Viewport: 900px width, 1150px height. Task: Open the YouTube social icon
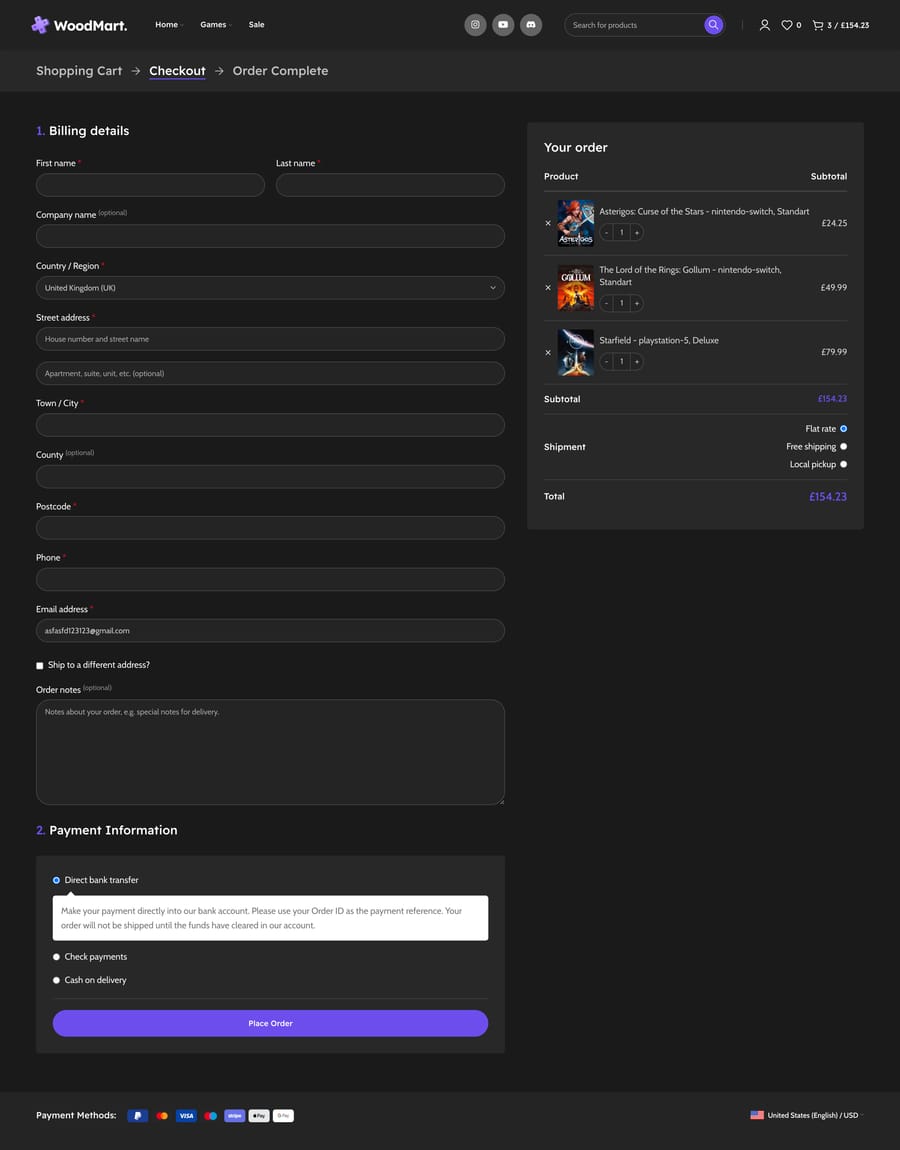coord(503,25)
